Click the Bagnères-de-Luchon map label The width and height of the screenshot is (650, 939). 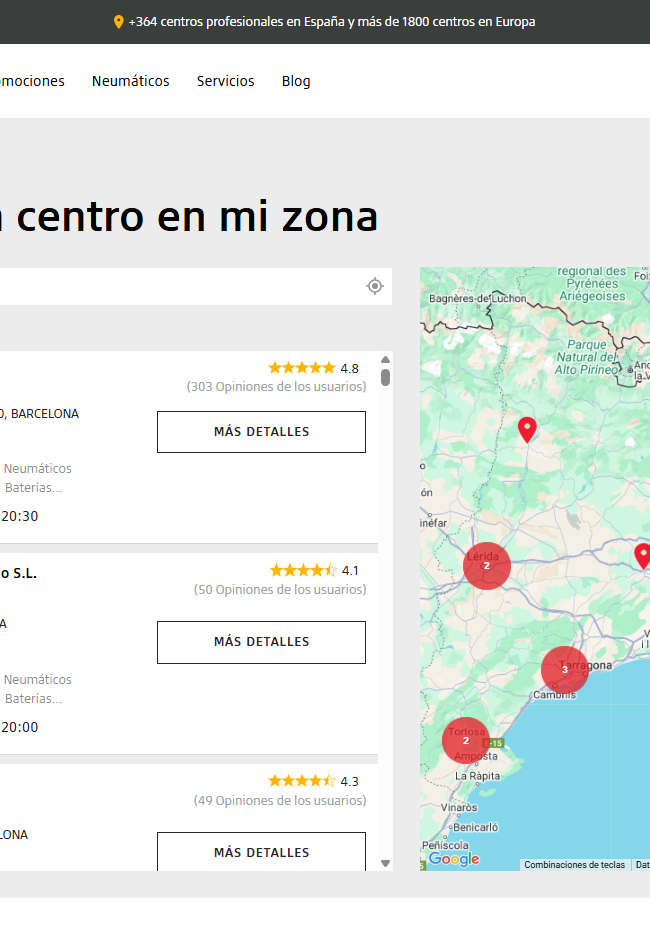pos(477,298)
